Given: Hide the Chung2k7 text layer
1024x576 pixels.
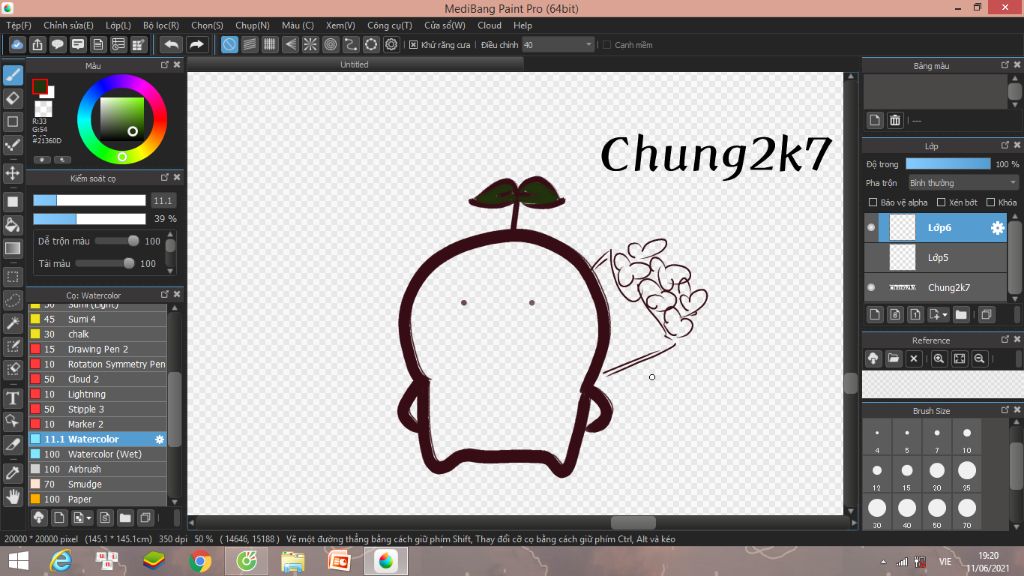Looking at the screenshot, I should point(871,287).
